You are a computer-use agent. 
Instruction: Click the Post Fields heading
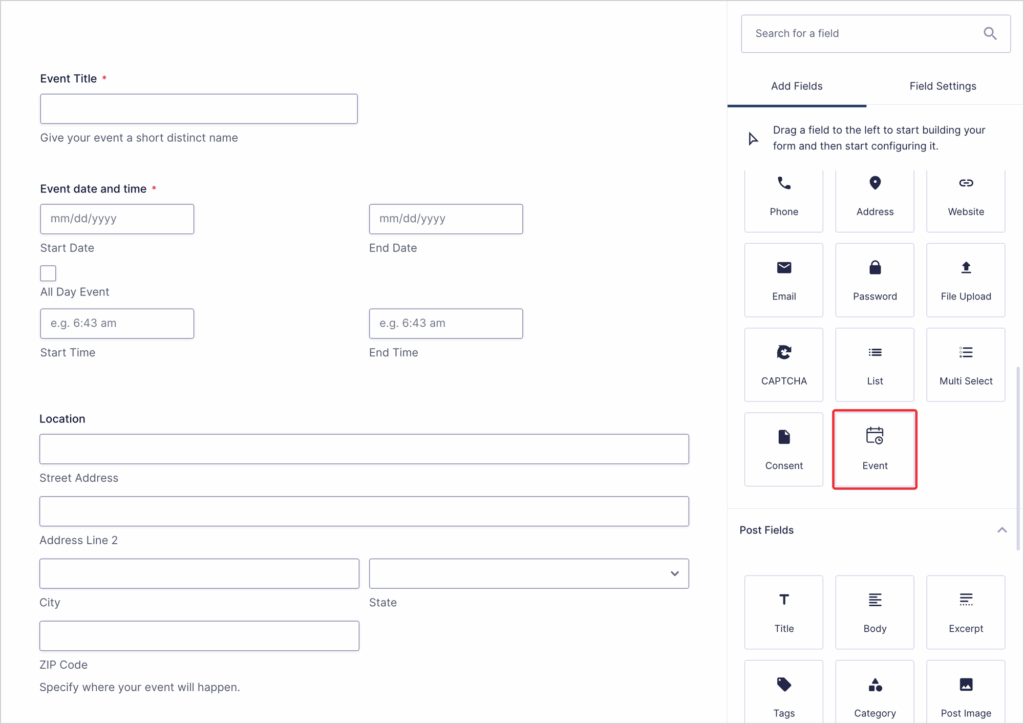tap(766, 530)
